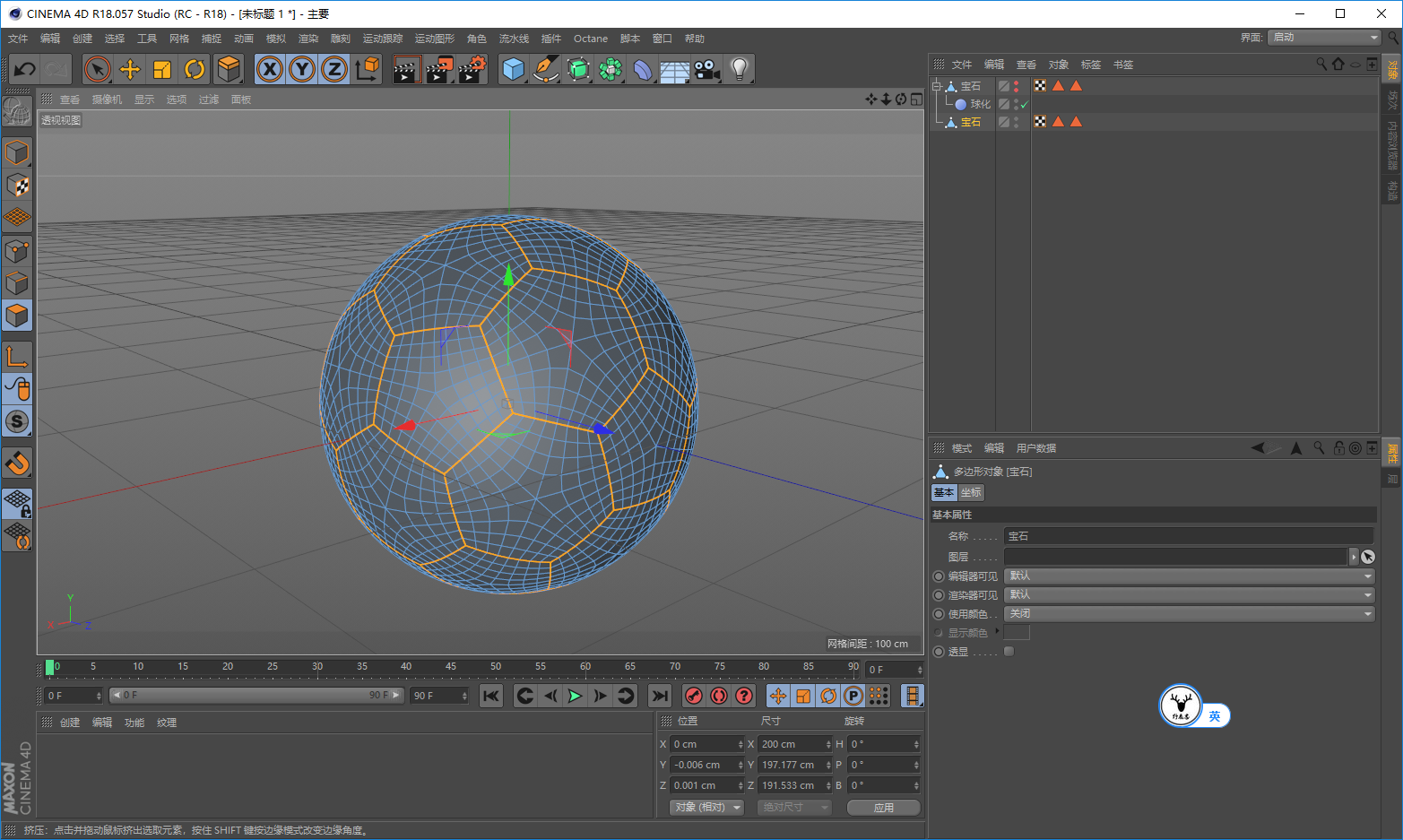Enable Texture mode
1403x840 pixels.
click(17, 185)
